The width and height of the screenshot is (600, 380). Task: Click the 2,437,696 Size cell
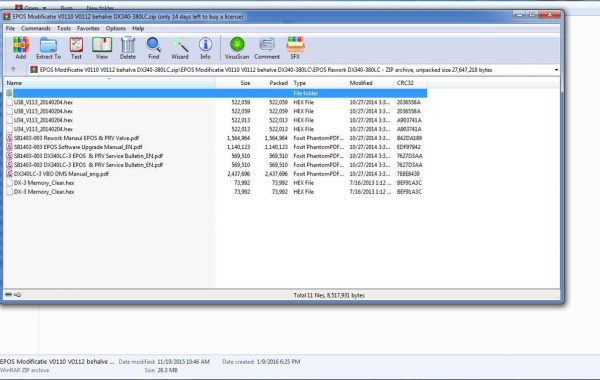(238, 174)
